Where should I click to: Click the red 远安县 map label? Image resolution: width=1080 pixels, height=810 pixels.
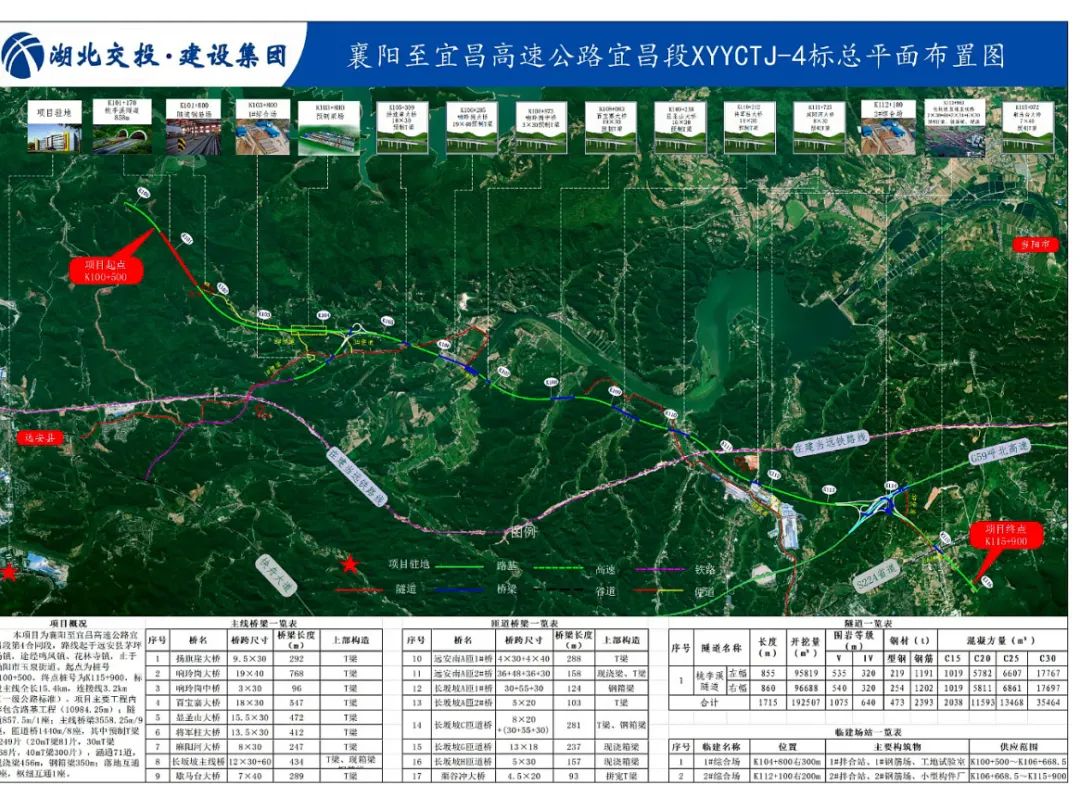point(39,438)
